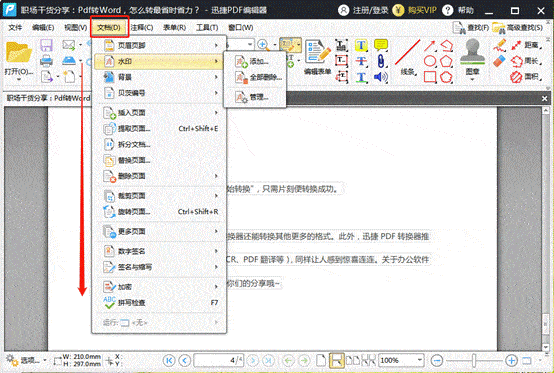Click the 打开(O) folder icon

18,52
